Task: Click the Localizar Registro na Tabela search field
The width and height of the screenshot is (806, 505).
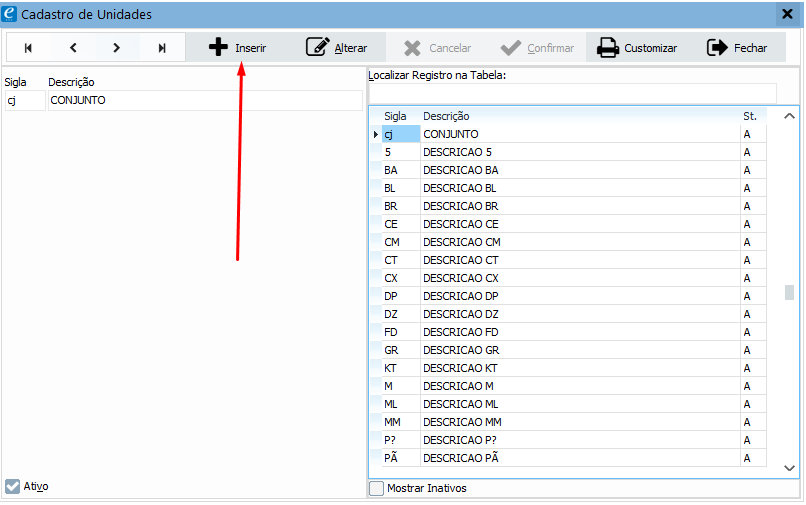Action: [572, 93]
